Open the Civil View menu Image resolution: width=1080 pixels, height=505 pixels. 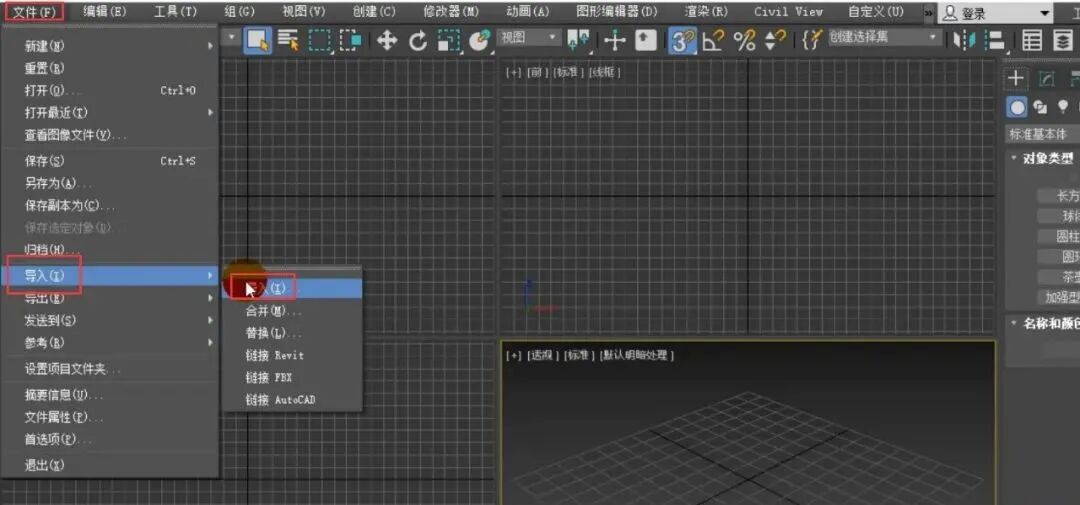[788, 12]
